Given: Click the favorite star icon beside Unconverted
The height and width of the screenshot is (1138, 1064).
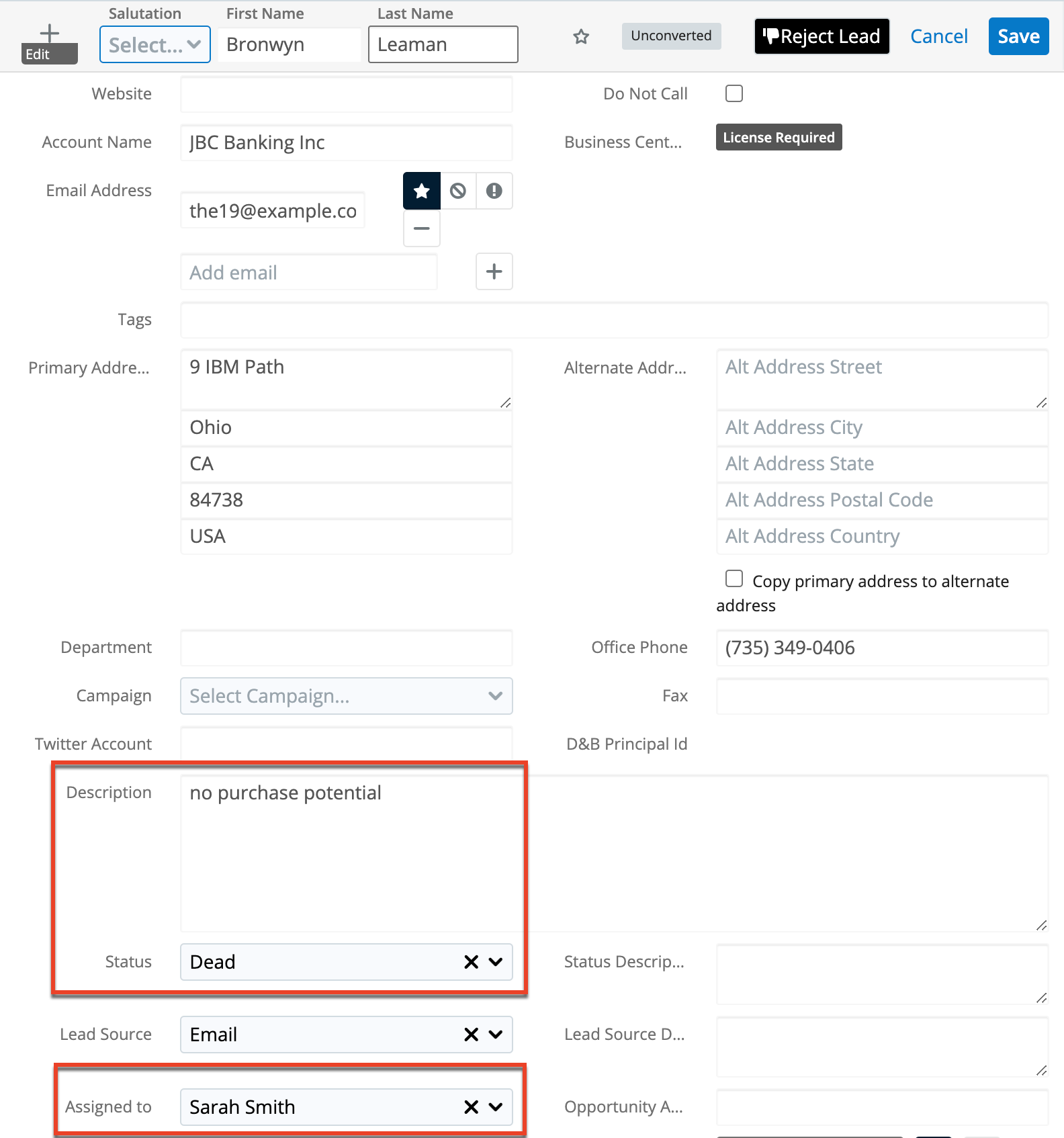Looking at the screenshot, I should point(581,37).
